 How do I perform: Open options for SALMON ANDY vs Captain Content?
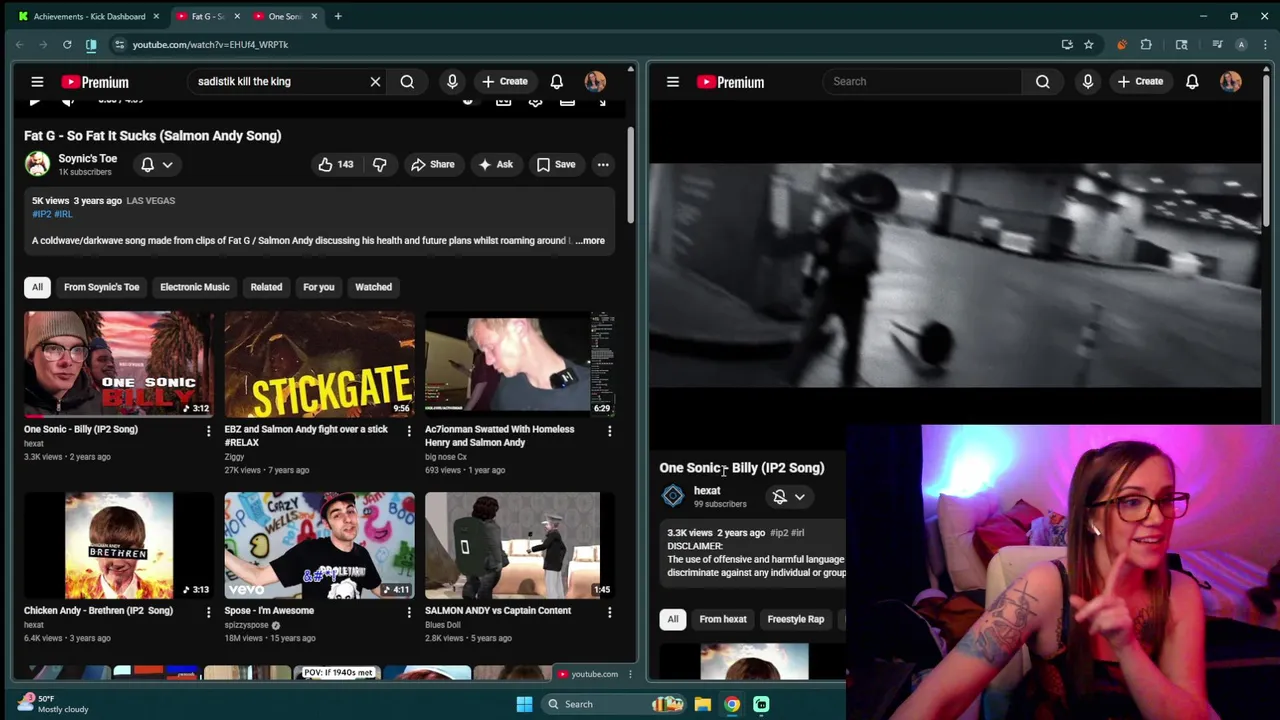(609, 612)
